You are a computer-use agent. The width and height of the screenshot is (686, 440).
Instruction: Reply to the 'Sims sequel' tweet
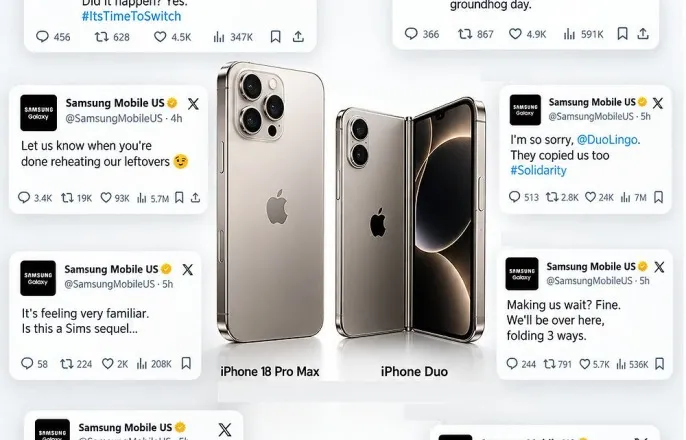click(x=27, y=363)
